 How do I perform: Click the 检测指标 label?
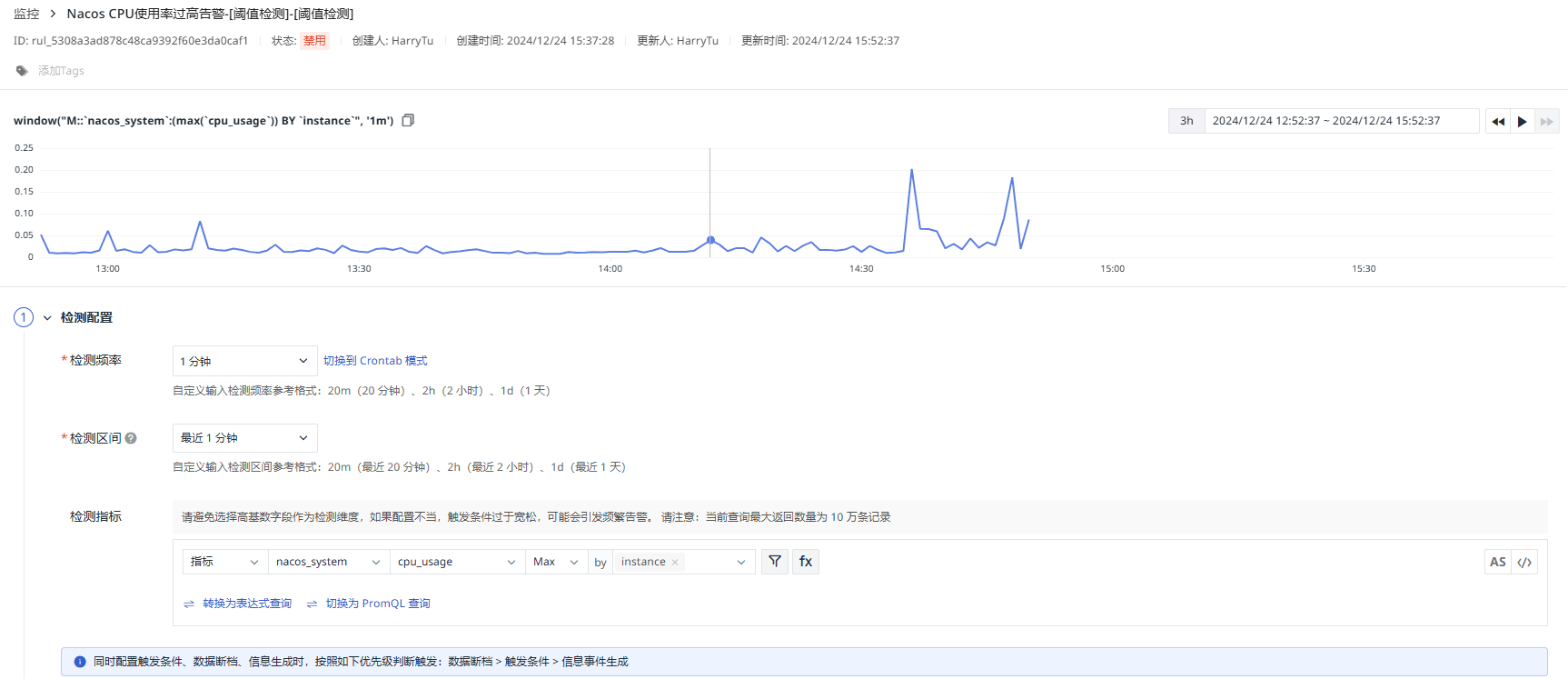click(95, 516)
